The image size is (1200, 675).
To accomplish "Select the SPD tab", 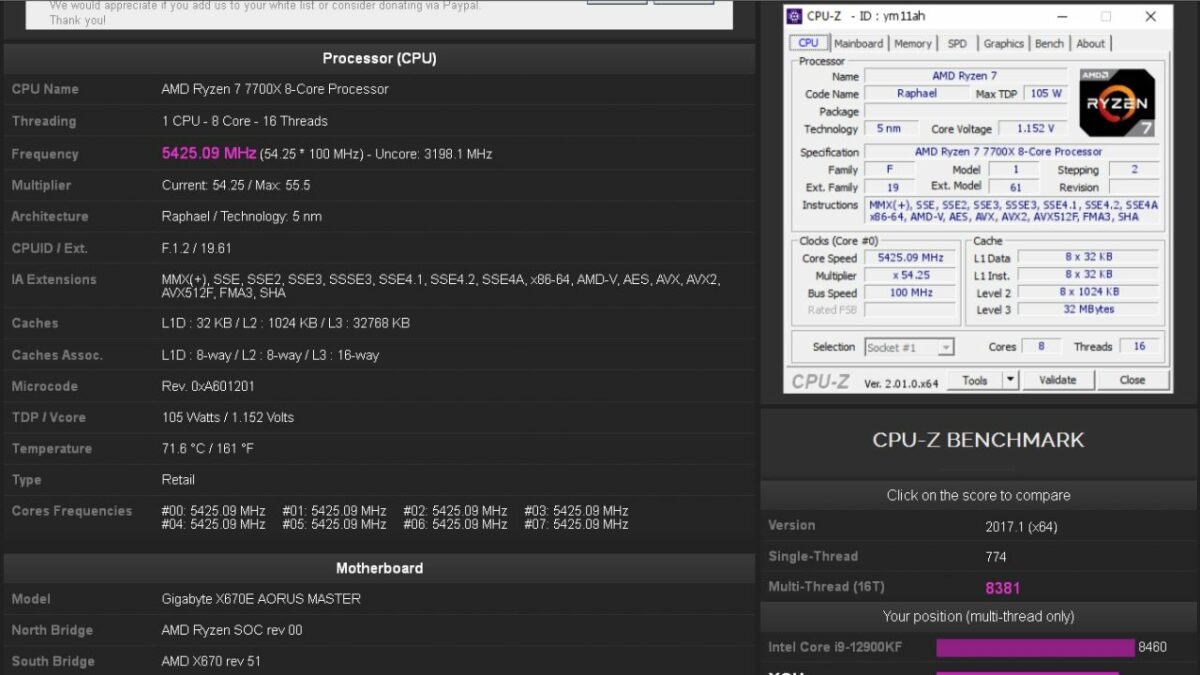I will click(957, 43).
